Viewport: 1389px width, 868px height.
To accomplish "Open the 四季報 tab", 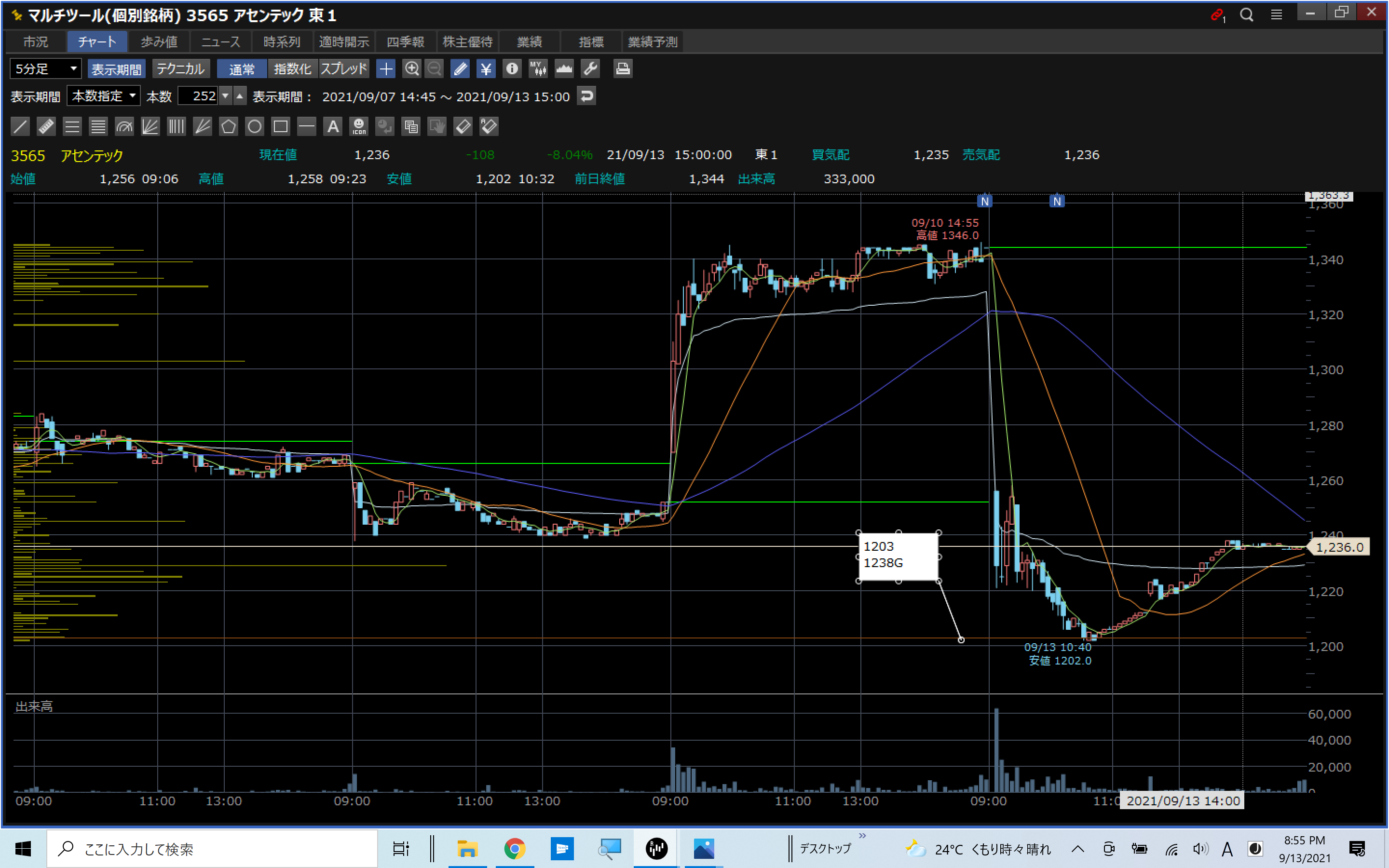I will point(405,42).
